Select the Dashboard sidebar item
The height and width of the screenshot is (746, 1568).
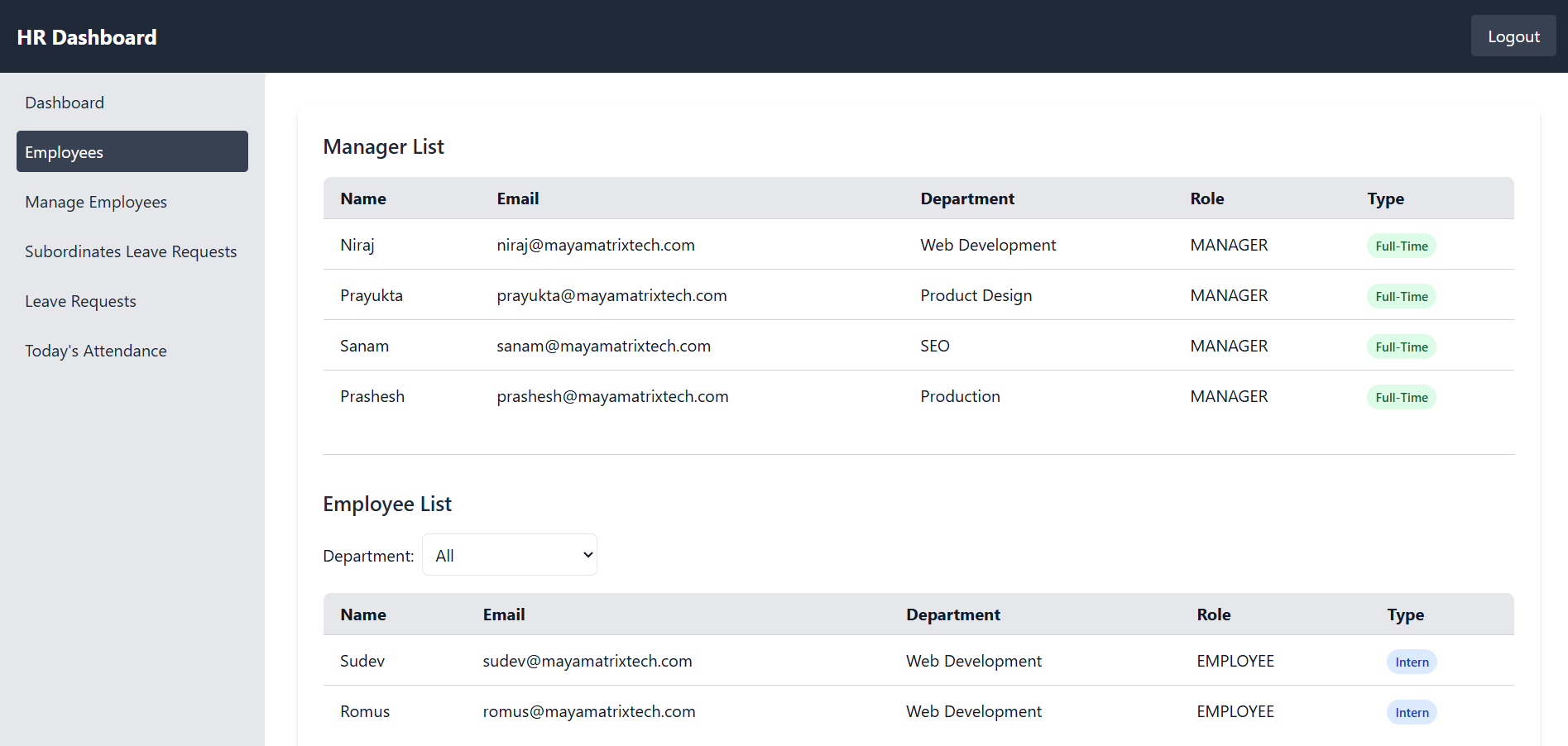pyautogui.click(x=65, y=102)
